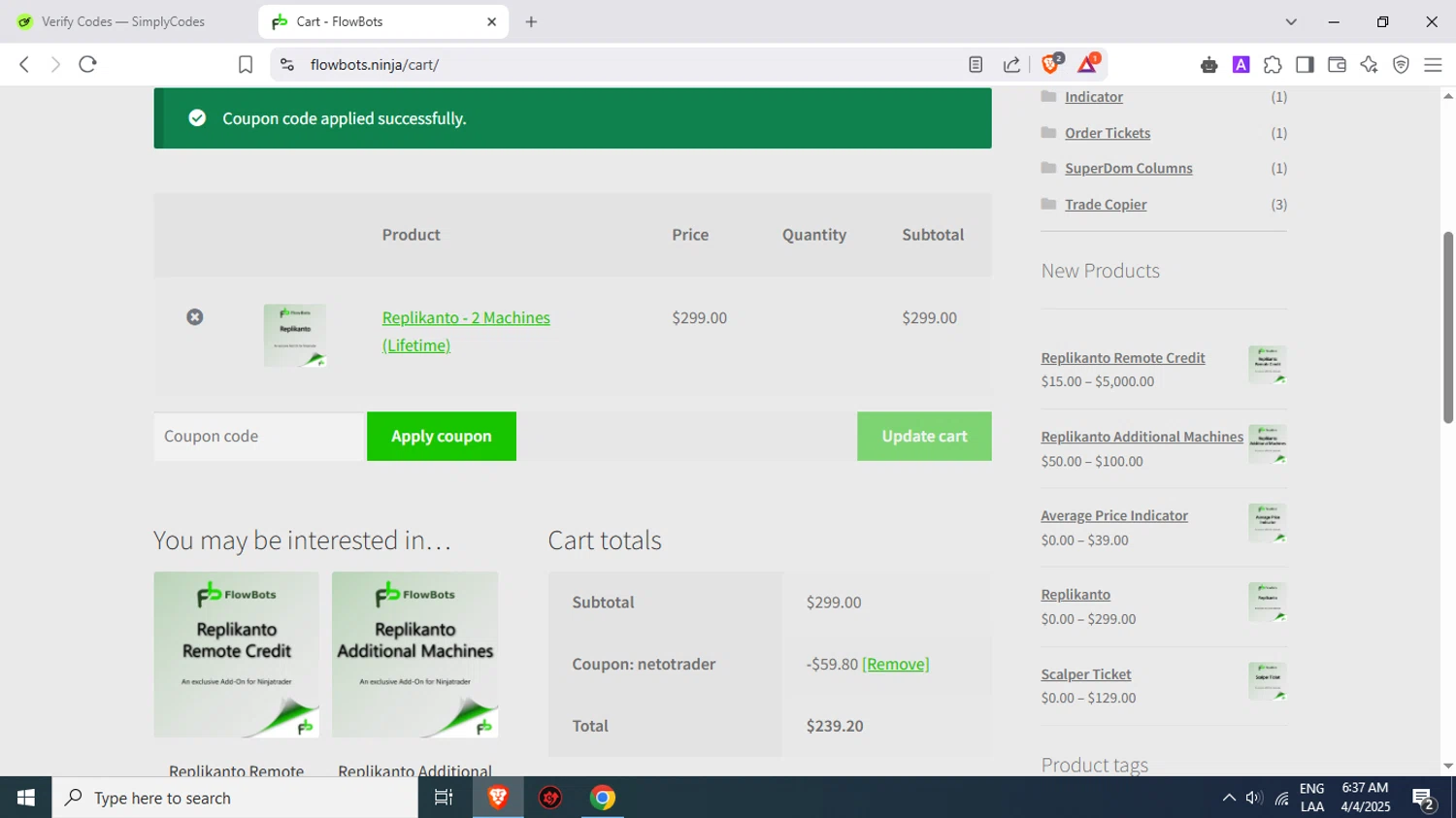The height and width of the screenshot is (818, 1456).
Task: Click the total amount $239.20
Action: click(835, 726)
